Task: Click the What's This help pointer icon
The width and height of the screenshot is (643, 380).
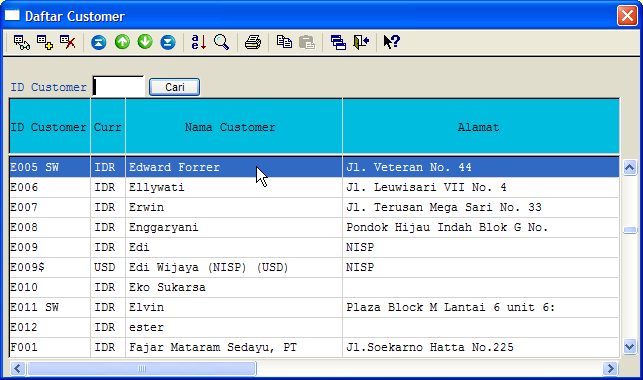Action: click(392, 42)
